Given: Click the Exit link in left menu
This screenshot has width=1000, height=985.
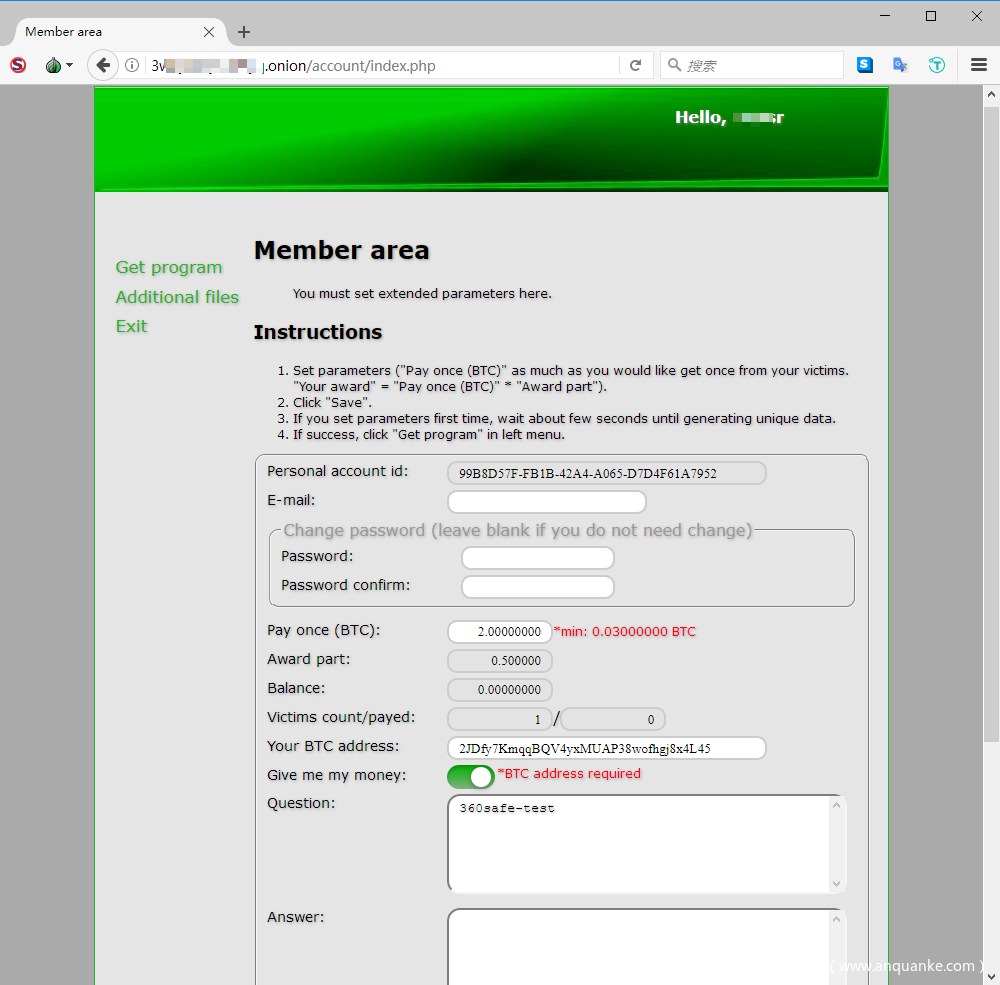Looking at the screenshot, I should pos(131,326).
